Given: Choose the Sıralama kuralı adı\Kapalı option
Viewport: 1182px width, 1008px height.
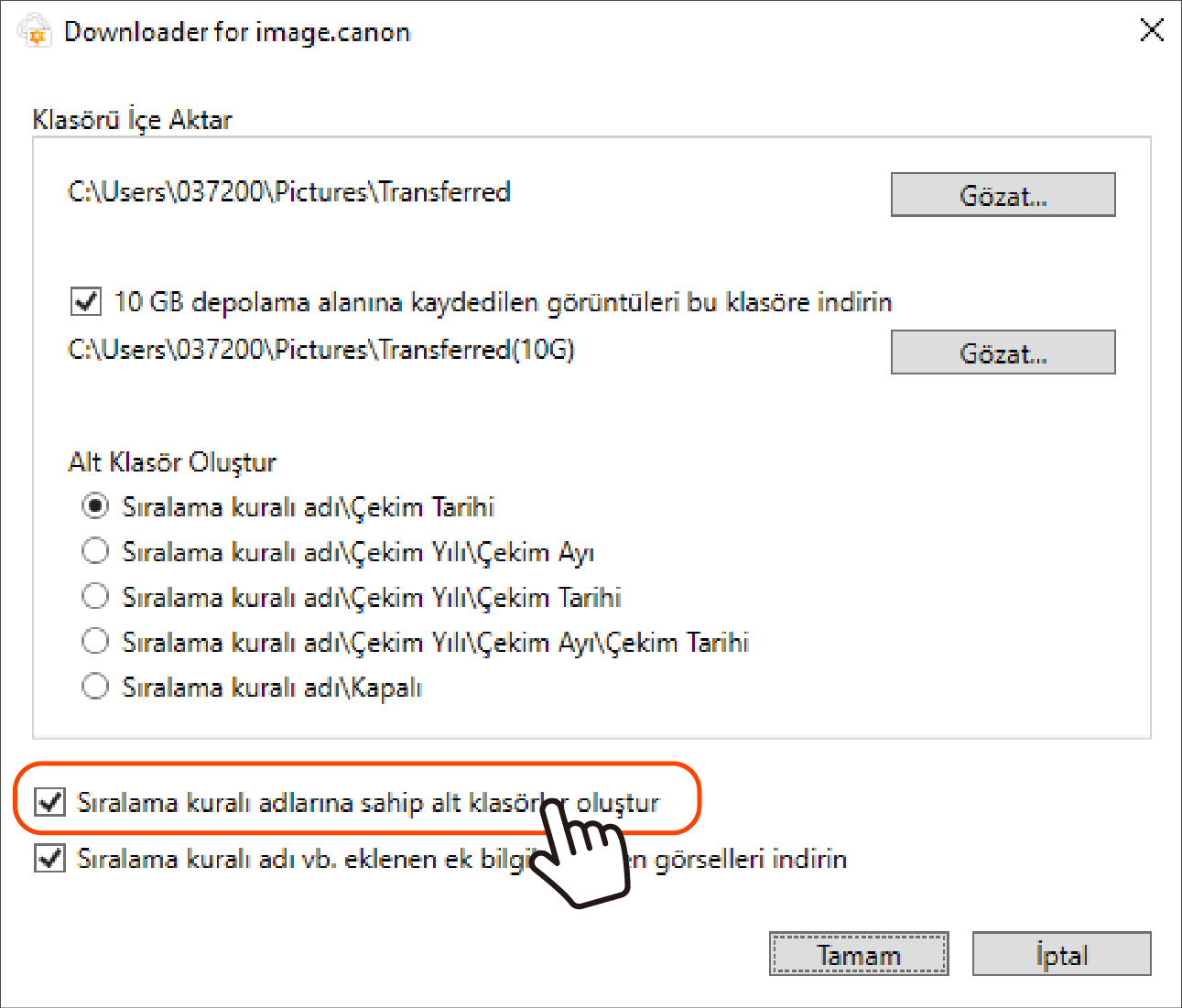Looking at the screenshot, I should [95, 686].
